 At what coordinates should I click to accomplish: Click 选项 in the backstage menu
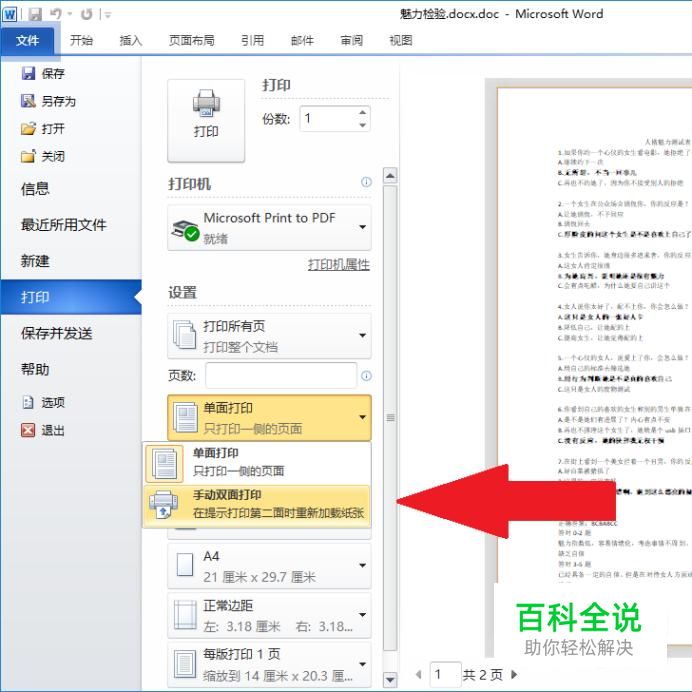(43, 402)
